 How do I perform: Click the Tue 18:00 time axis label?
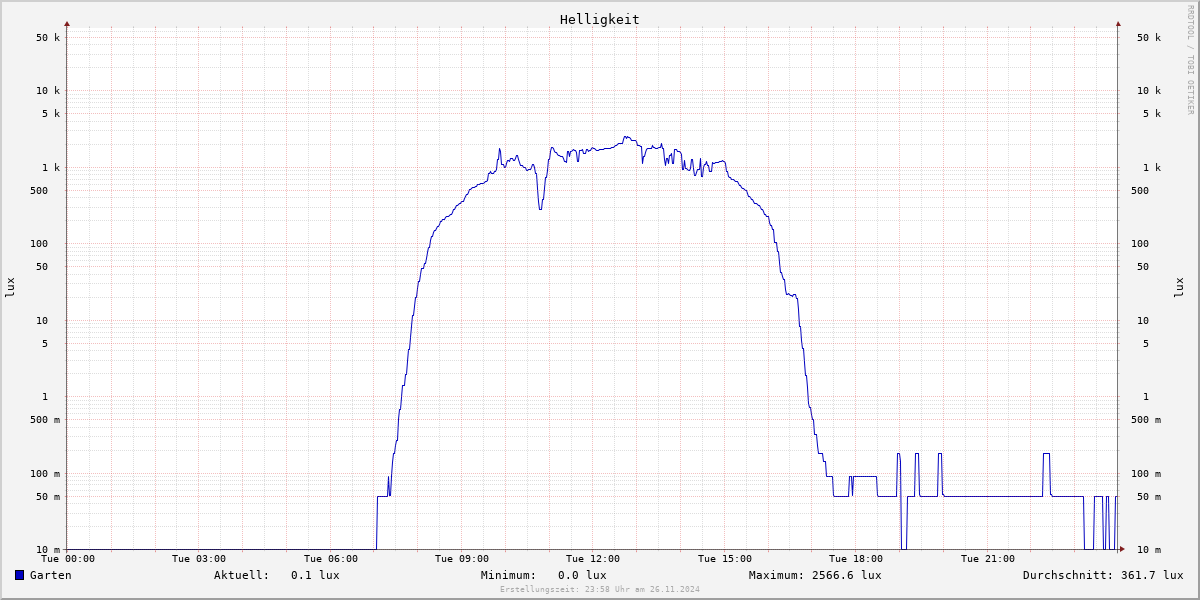coord(856,559)
